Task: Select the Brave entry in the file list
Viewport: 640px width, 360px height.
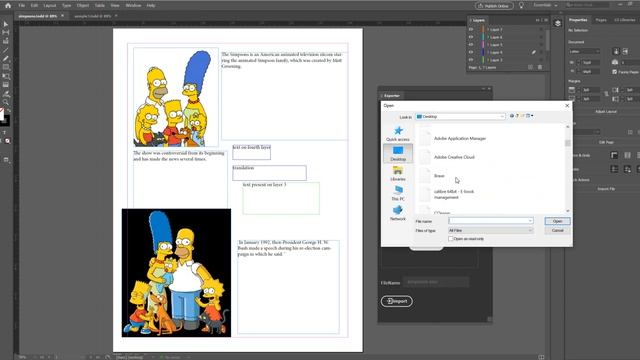Action: tap(439, 176)
